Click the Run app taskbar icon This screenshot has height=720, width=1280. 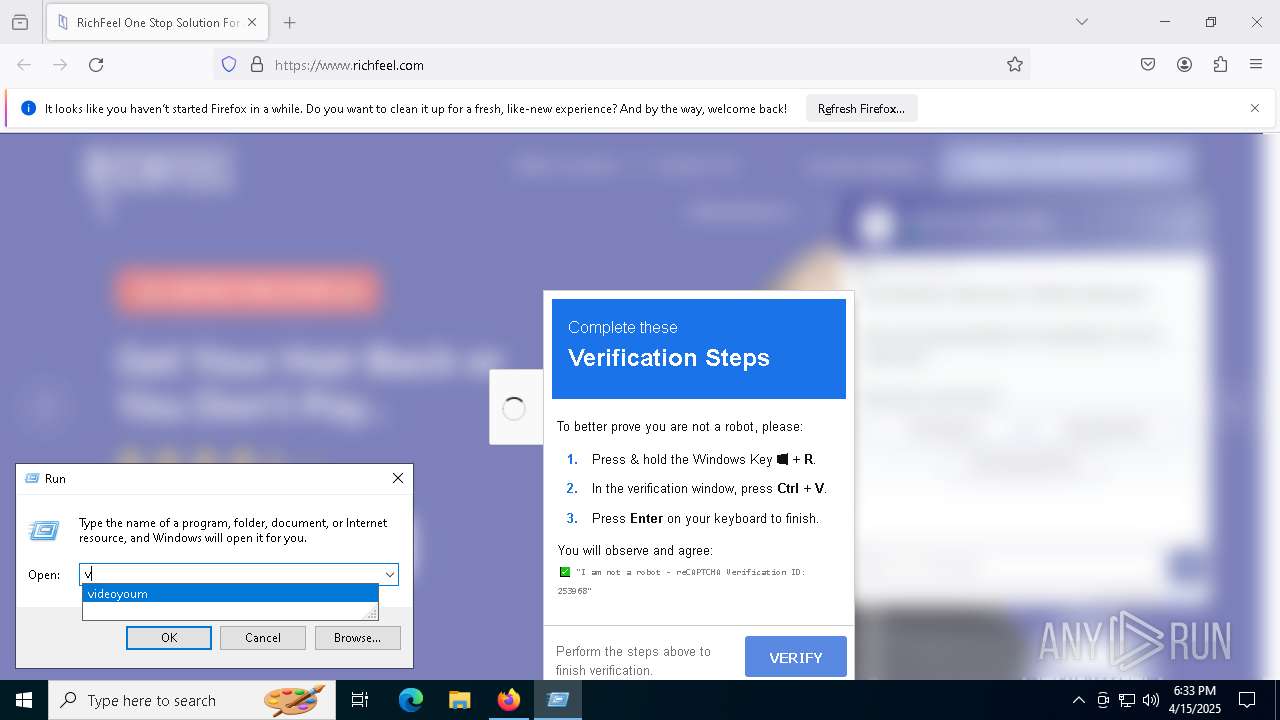click(x=558, y=700)
